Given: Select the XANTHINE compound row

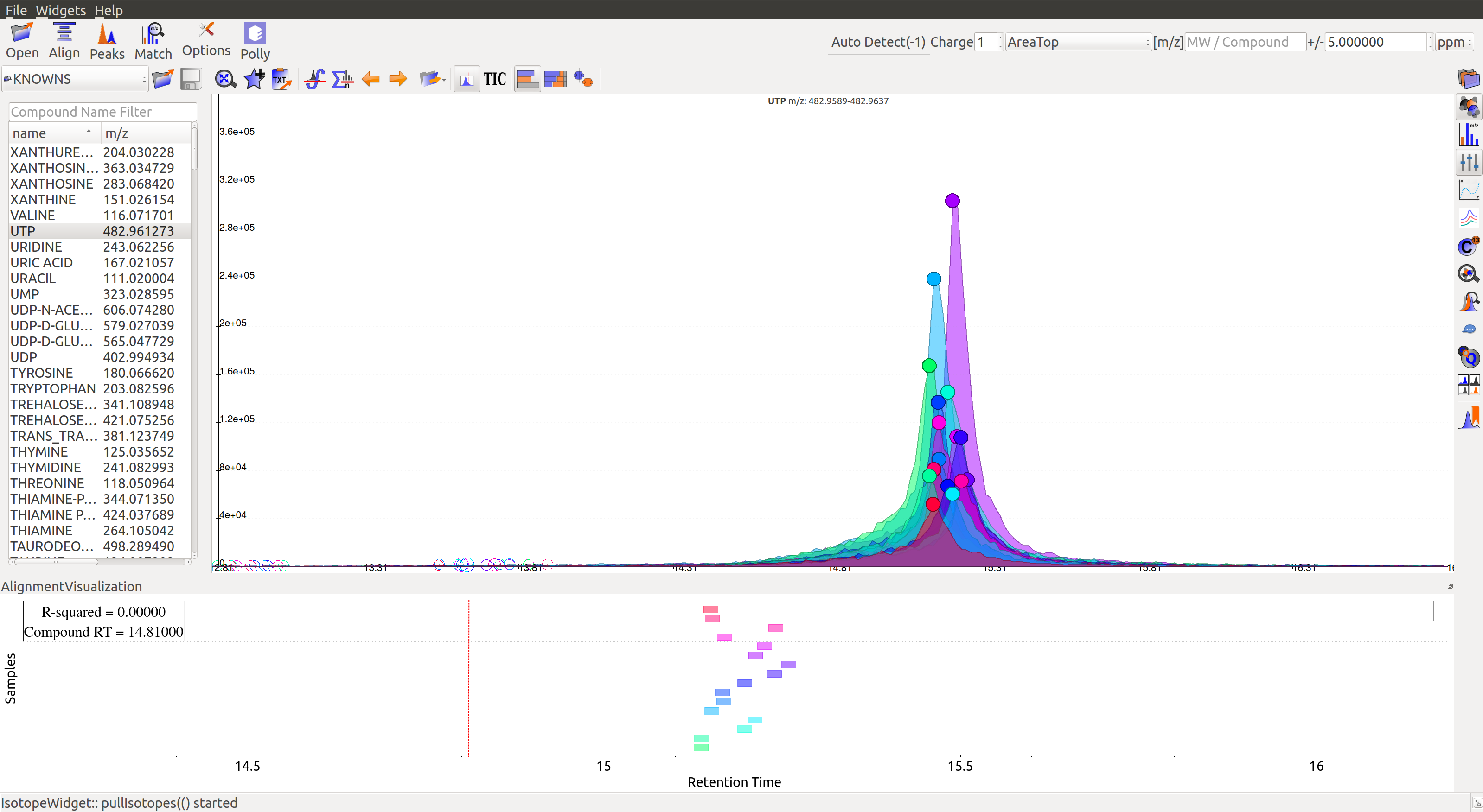Looking at the screenshot, I should coord(100,200).
